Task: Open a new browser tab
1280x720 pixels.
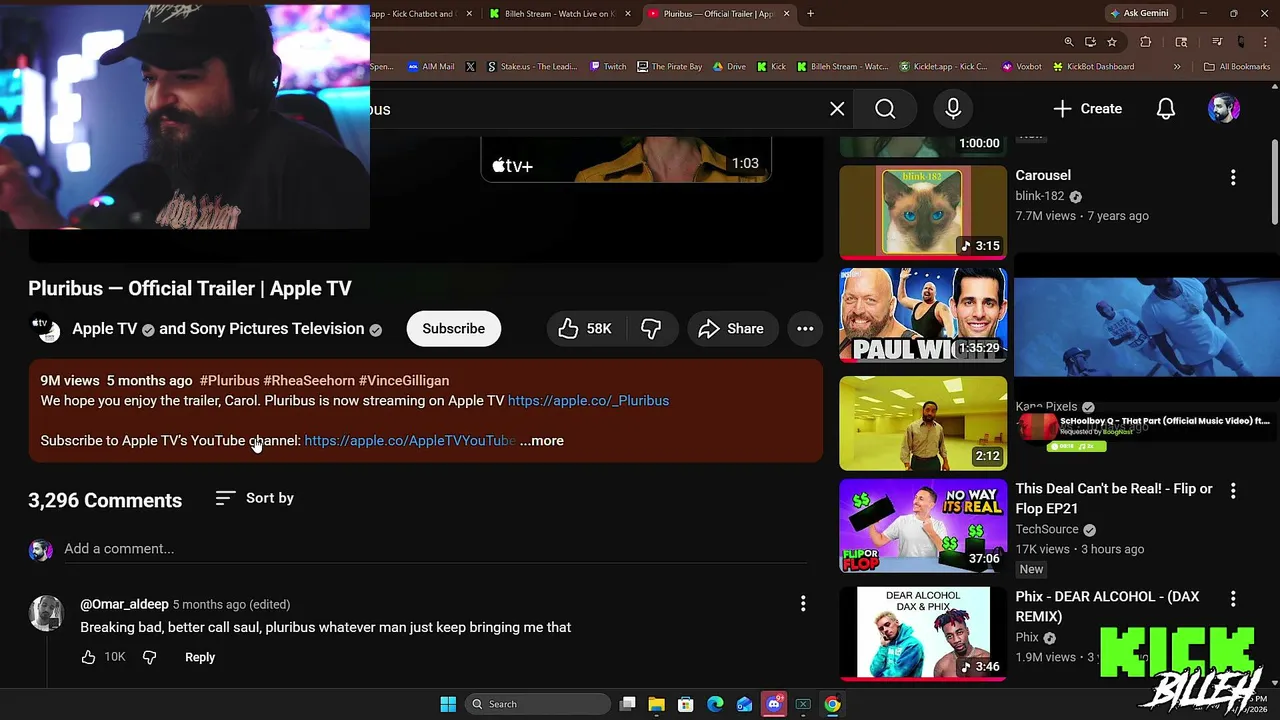Action: [x=810, y=14]
